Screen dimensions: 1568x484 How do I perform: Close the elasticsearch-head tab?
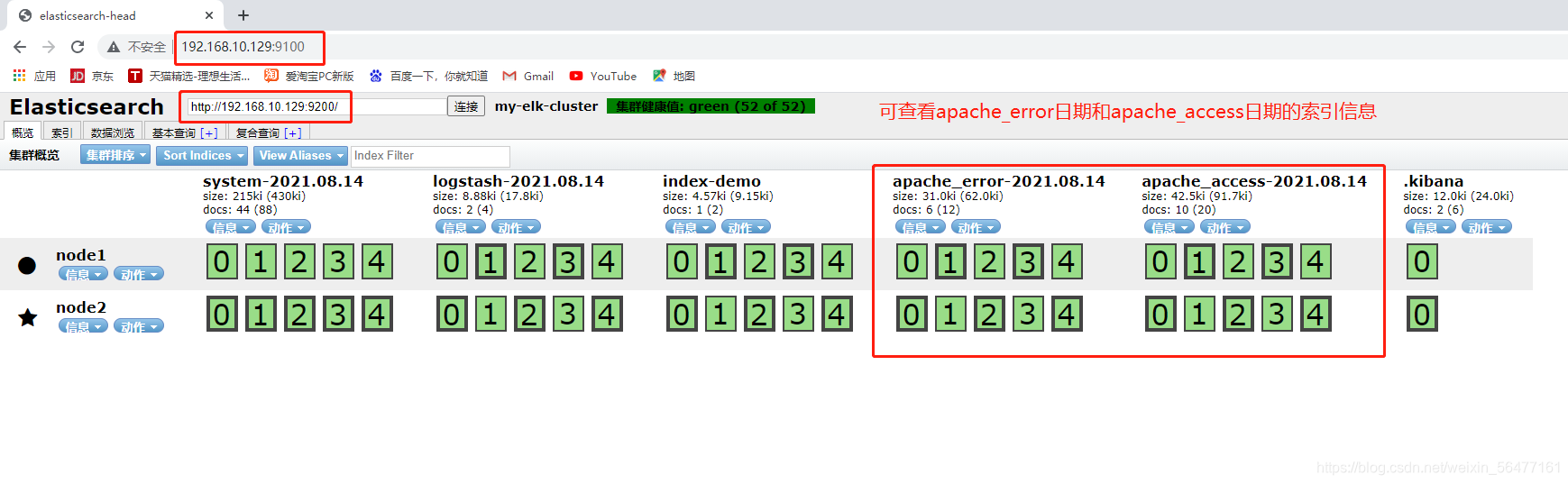click(x=209, y=15)
